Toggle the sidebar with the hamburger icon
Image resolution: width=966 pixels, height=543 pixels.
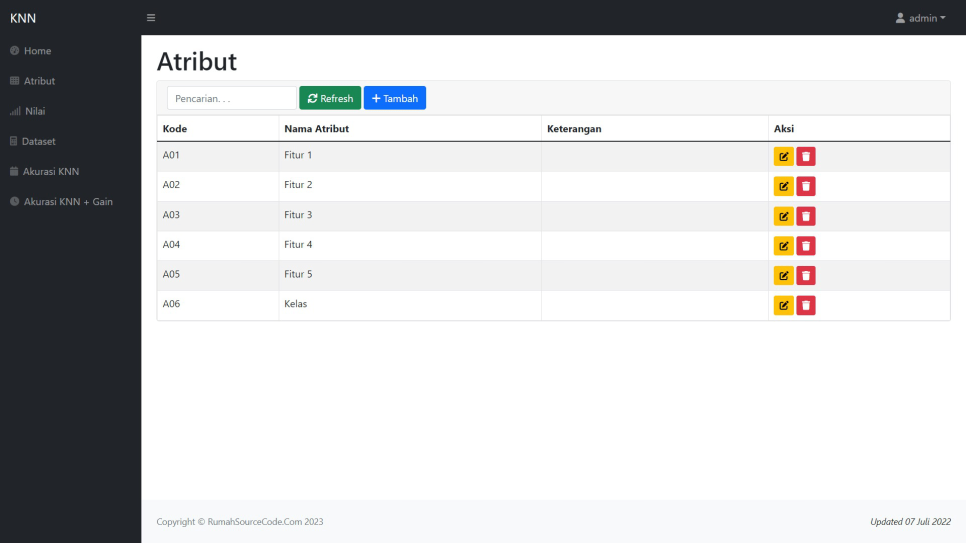point(151,18)
